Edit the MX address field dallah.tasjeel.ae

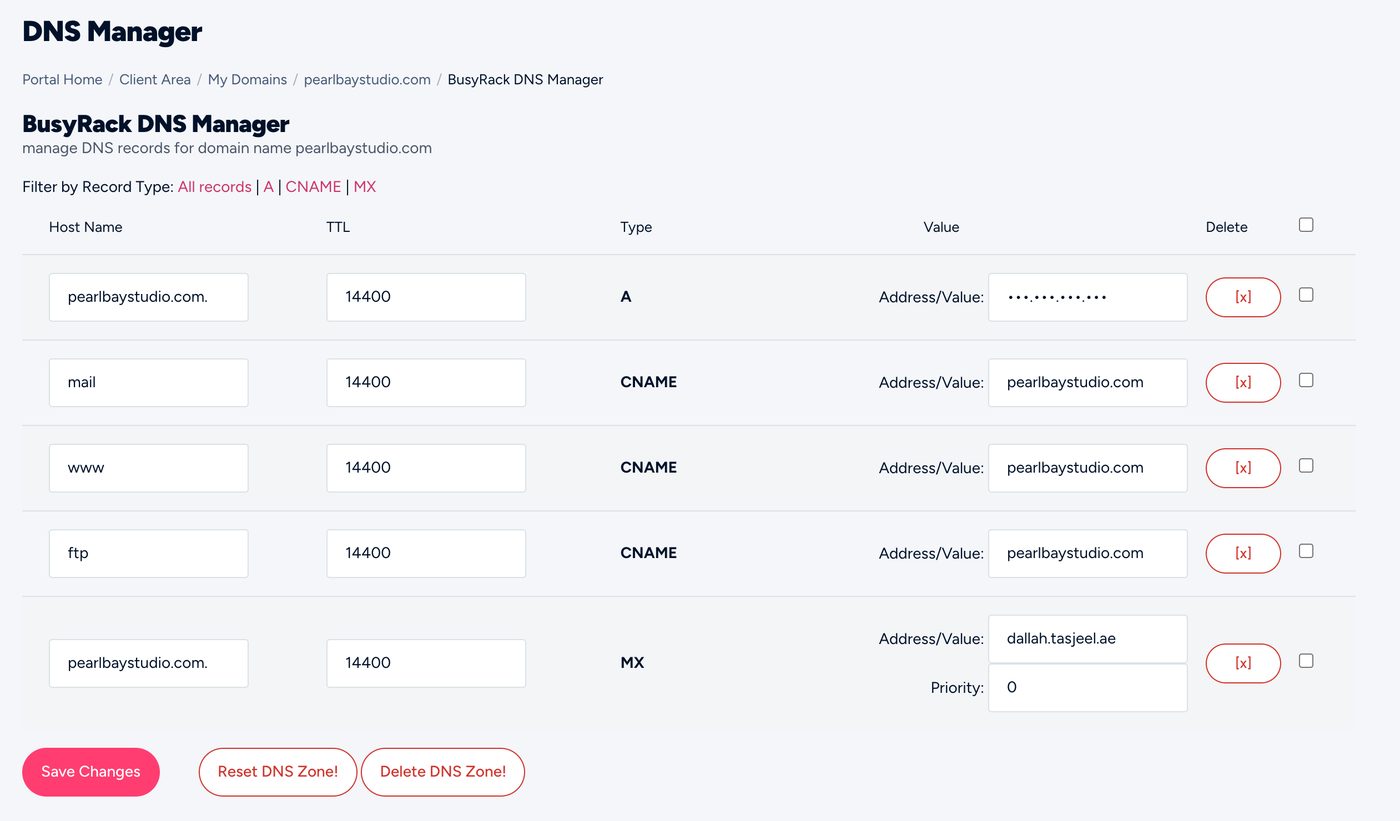click(1088, 639)
